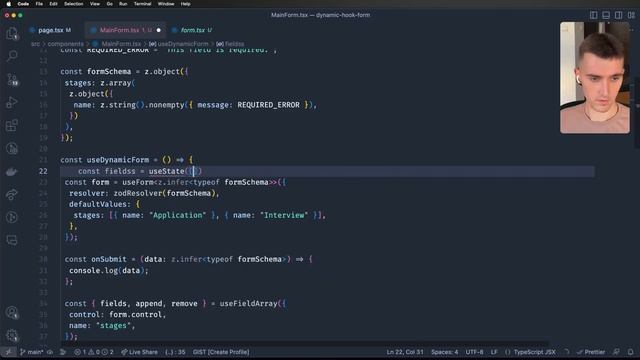The image size is (640, 360).
Task: Open the Code application menu
Action: point(23,4)
